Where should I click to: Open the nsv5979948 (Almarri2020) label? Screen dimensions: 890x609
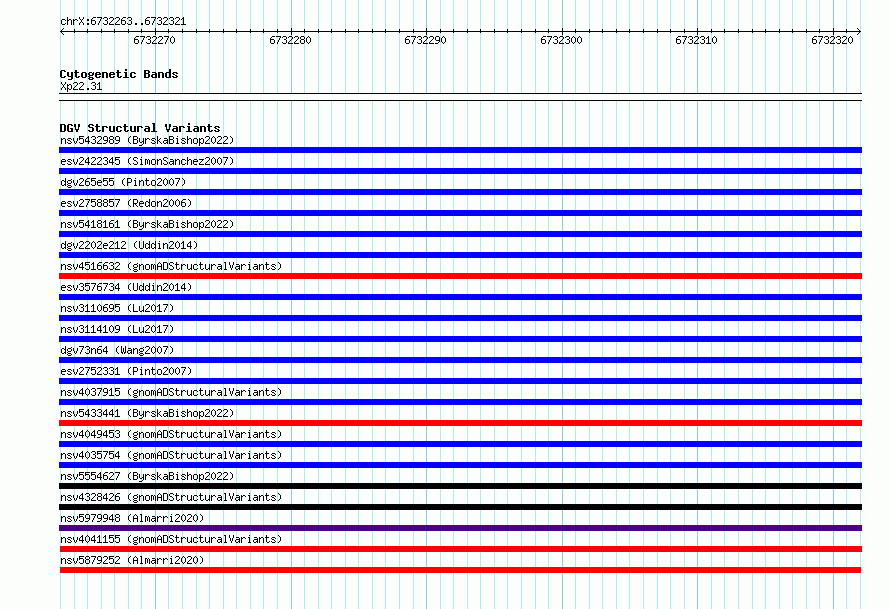click(132, 518)
